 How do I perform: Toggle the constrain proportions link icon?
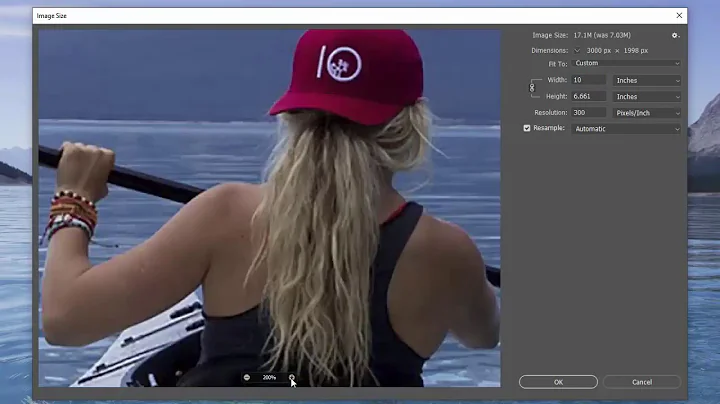pos(532,87)
